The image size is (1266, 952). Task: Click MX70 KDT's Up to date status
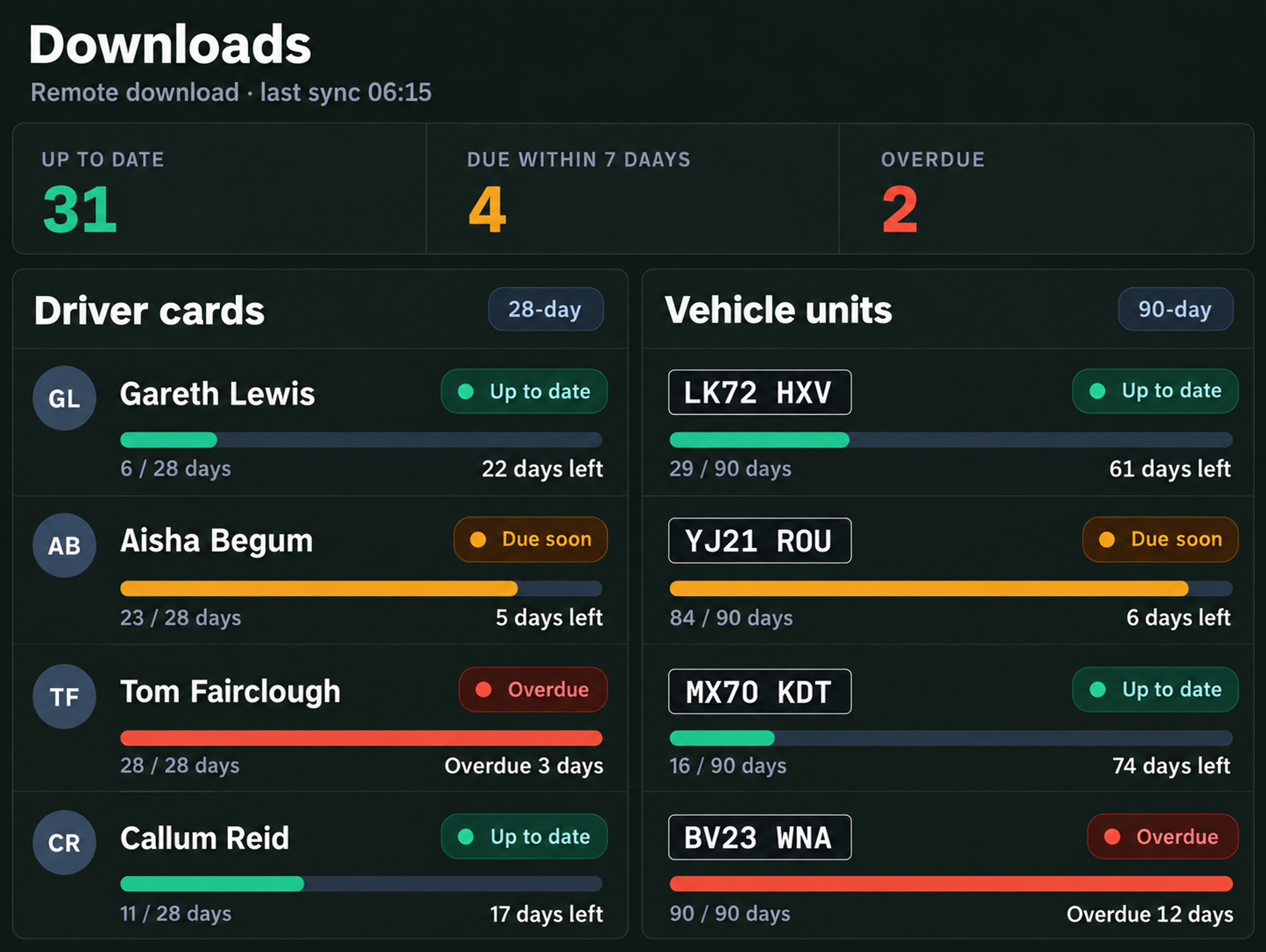pyautogui.click(x=1155, y=689)
